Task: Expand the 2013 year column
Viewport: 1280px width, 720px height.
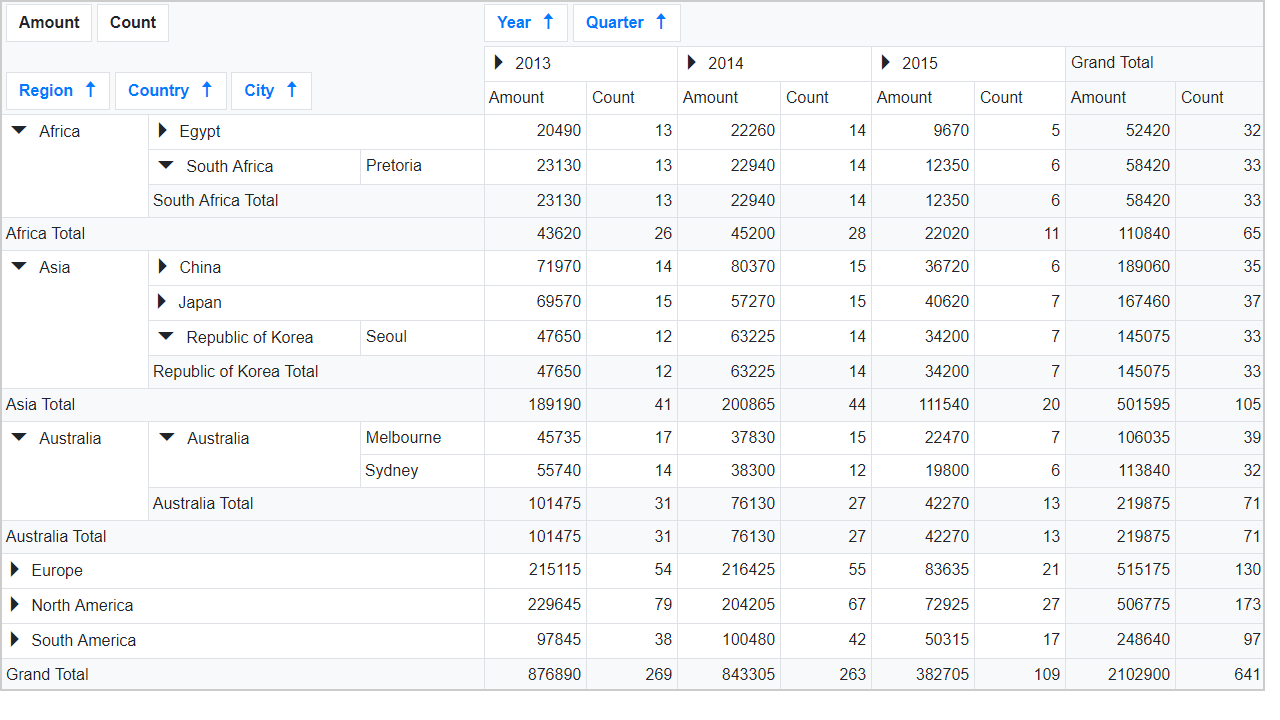Action: click(x=499, y=63)
